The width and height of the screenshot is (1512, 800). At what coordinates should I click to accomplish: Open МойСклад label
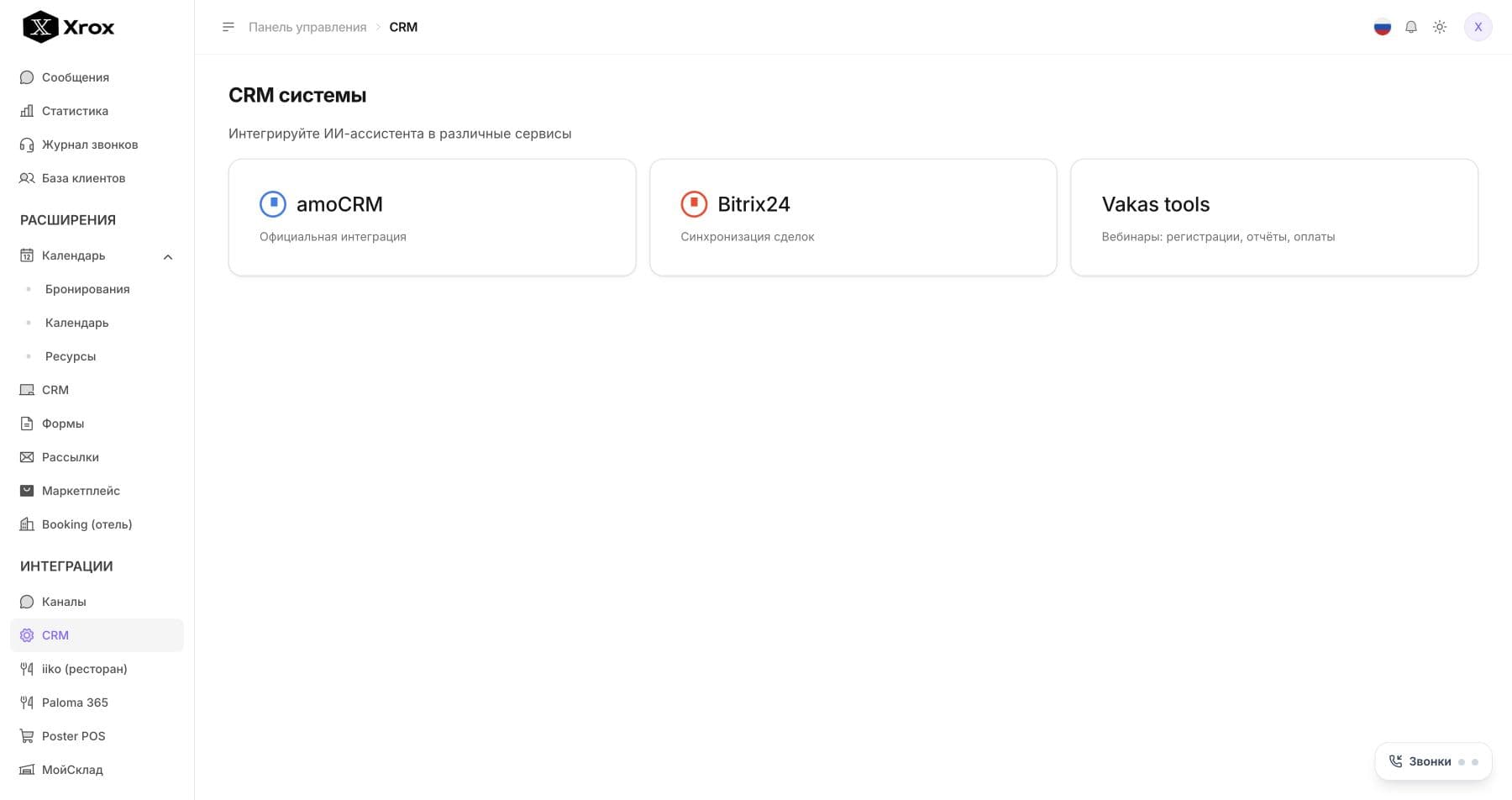(x=72, y=770)
